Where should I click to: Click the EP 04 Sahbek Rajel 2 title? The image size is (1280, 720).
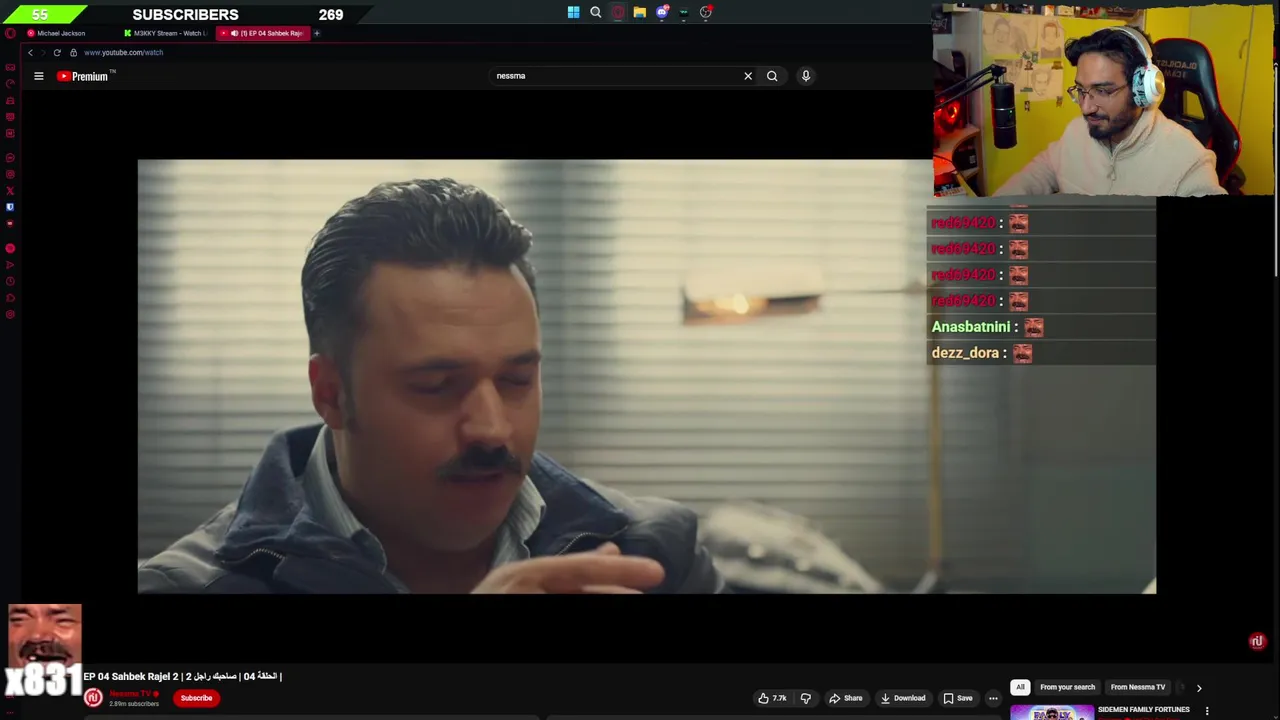pyautogui.click(x=182, y=677)
